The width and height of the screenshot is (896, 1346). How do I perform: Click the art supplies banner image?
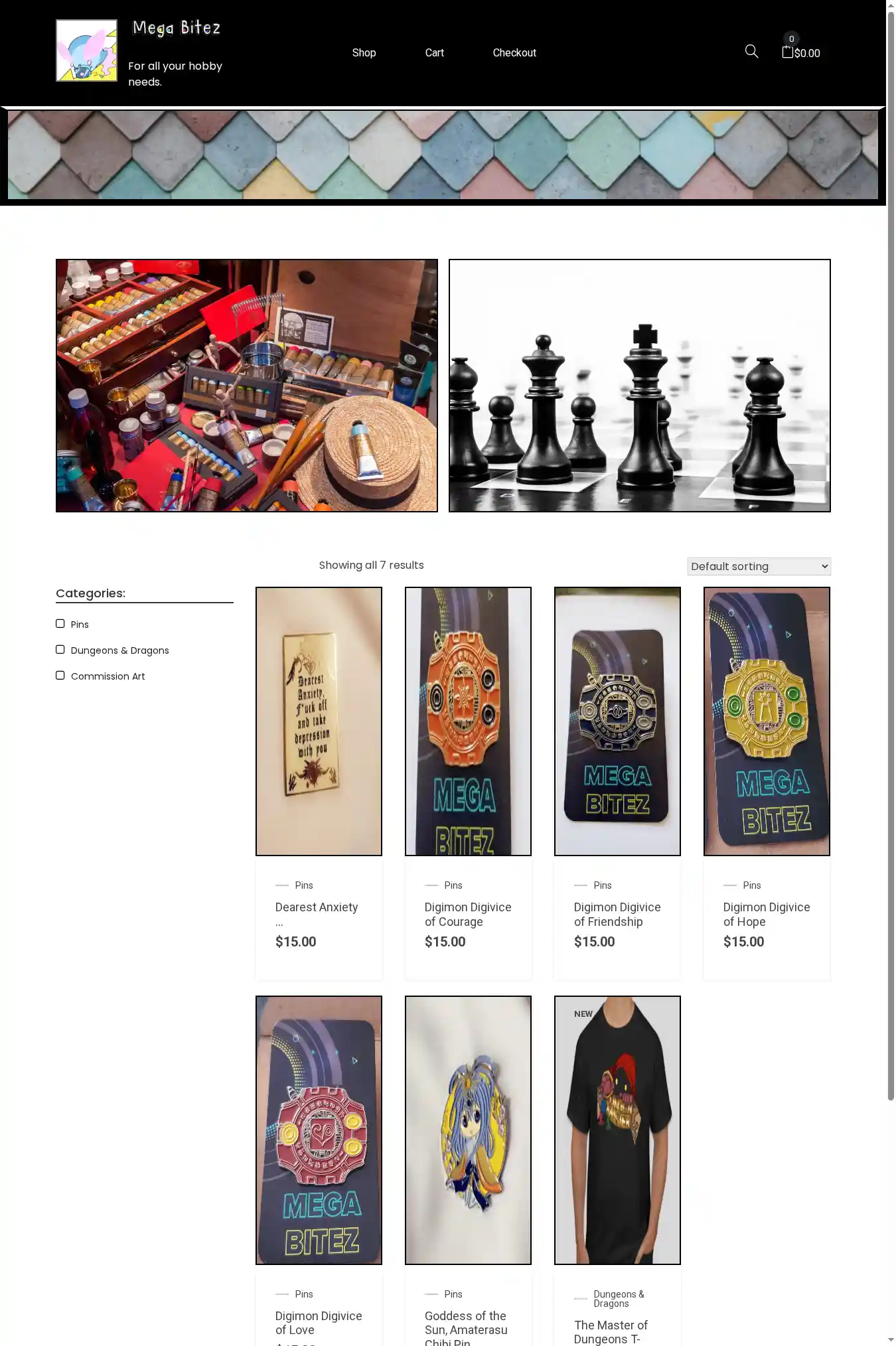(247, 386)
